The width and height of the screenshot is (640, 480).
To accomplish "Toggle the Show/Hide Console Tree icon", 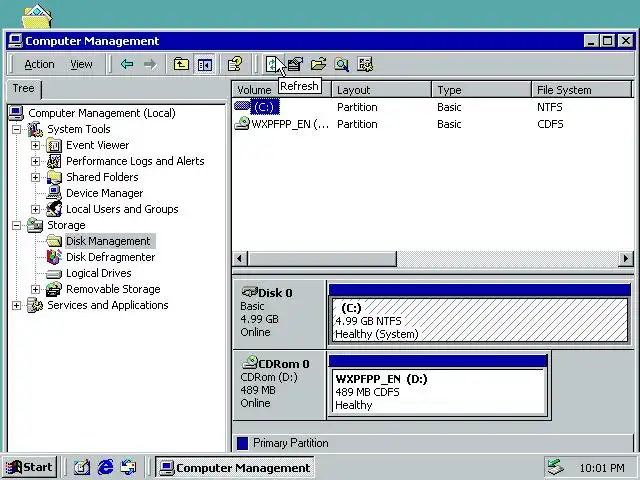I will 204,64.
